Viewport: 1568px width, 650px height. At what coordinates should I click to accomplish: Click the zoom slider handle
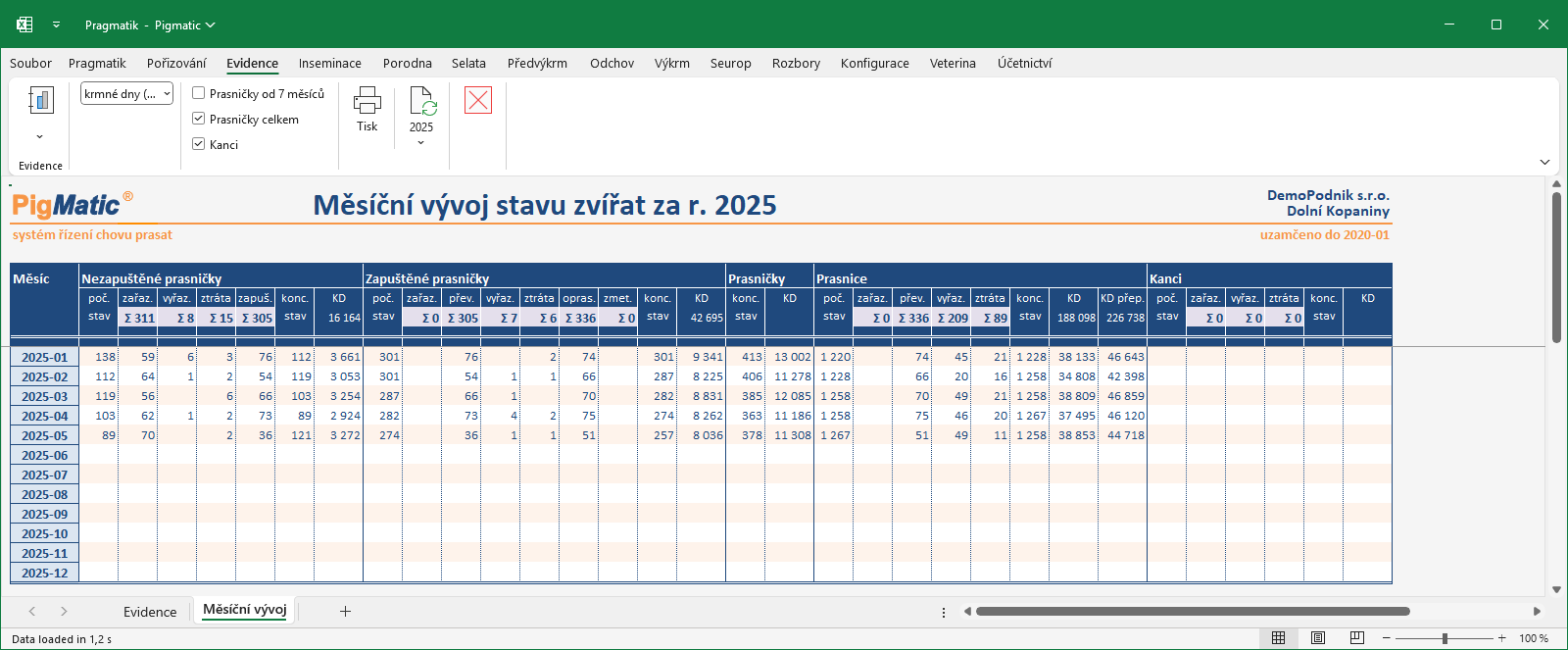click(1445, 638)
